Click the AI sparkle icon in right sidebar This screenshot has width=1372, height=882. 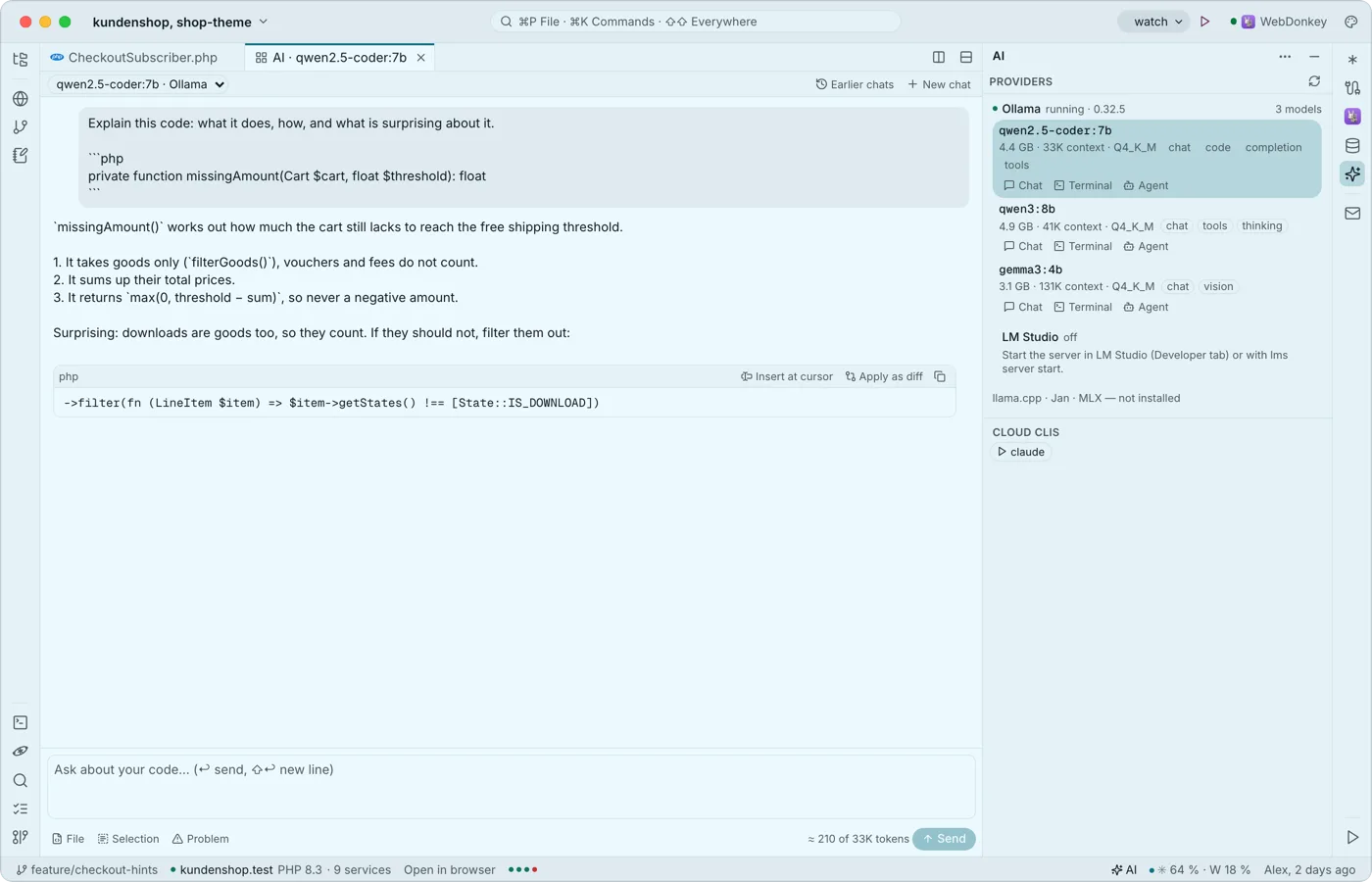click(x=1352, y=174)
